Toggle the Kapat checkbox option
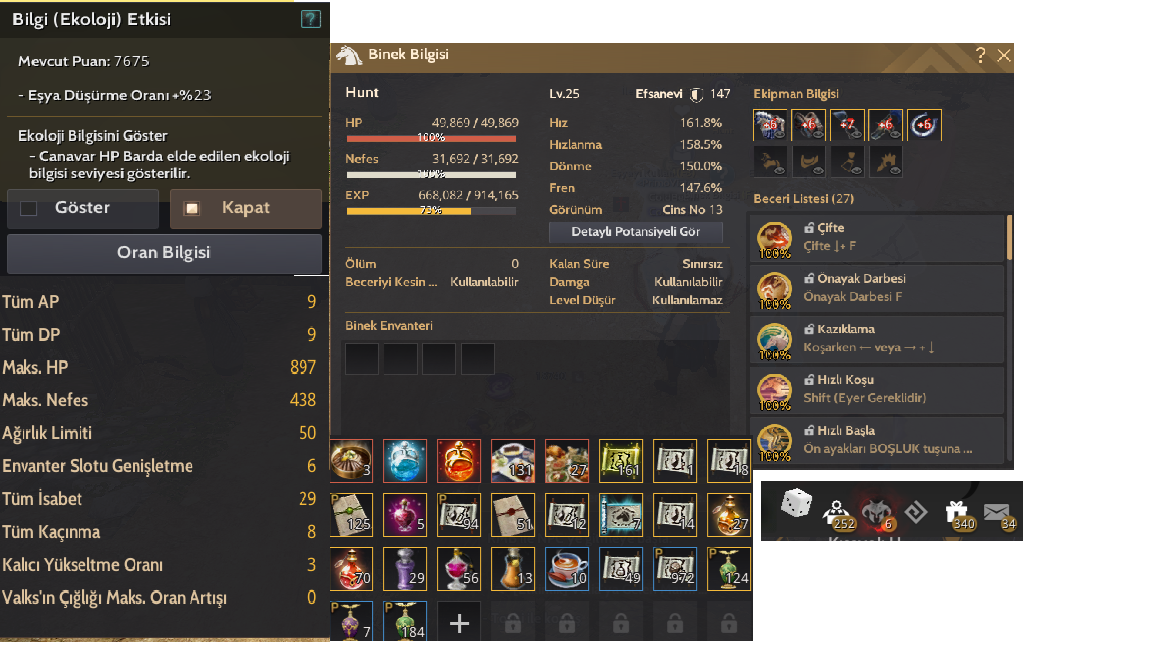The width and height of the screenshot is (1152, 648). coord(192,209)
